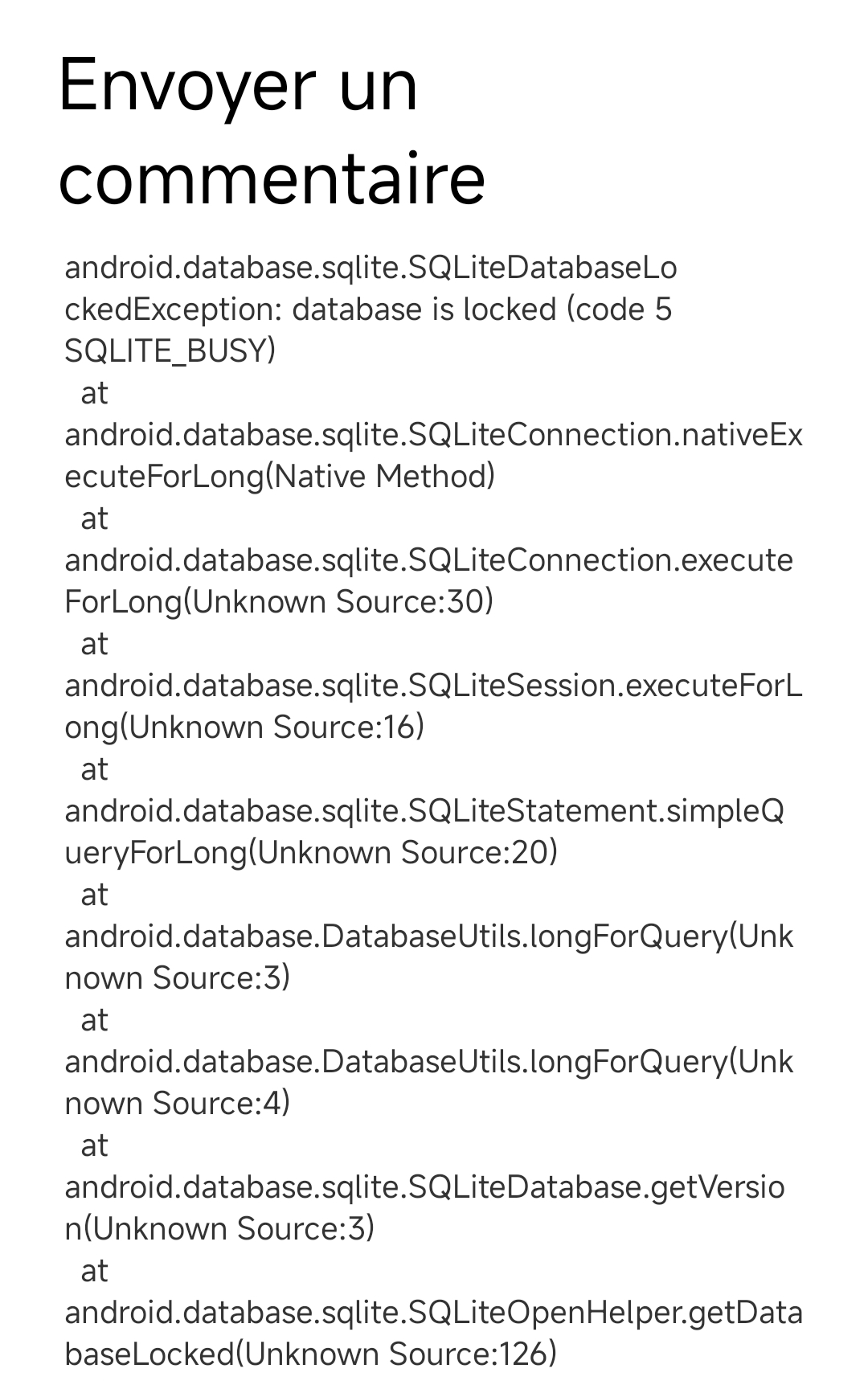Click the baseLocked(Unknown Source:126) line
The width and height of the screenshot is (868, 1381).
point(310,1354)
